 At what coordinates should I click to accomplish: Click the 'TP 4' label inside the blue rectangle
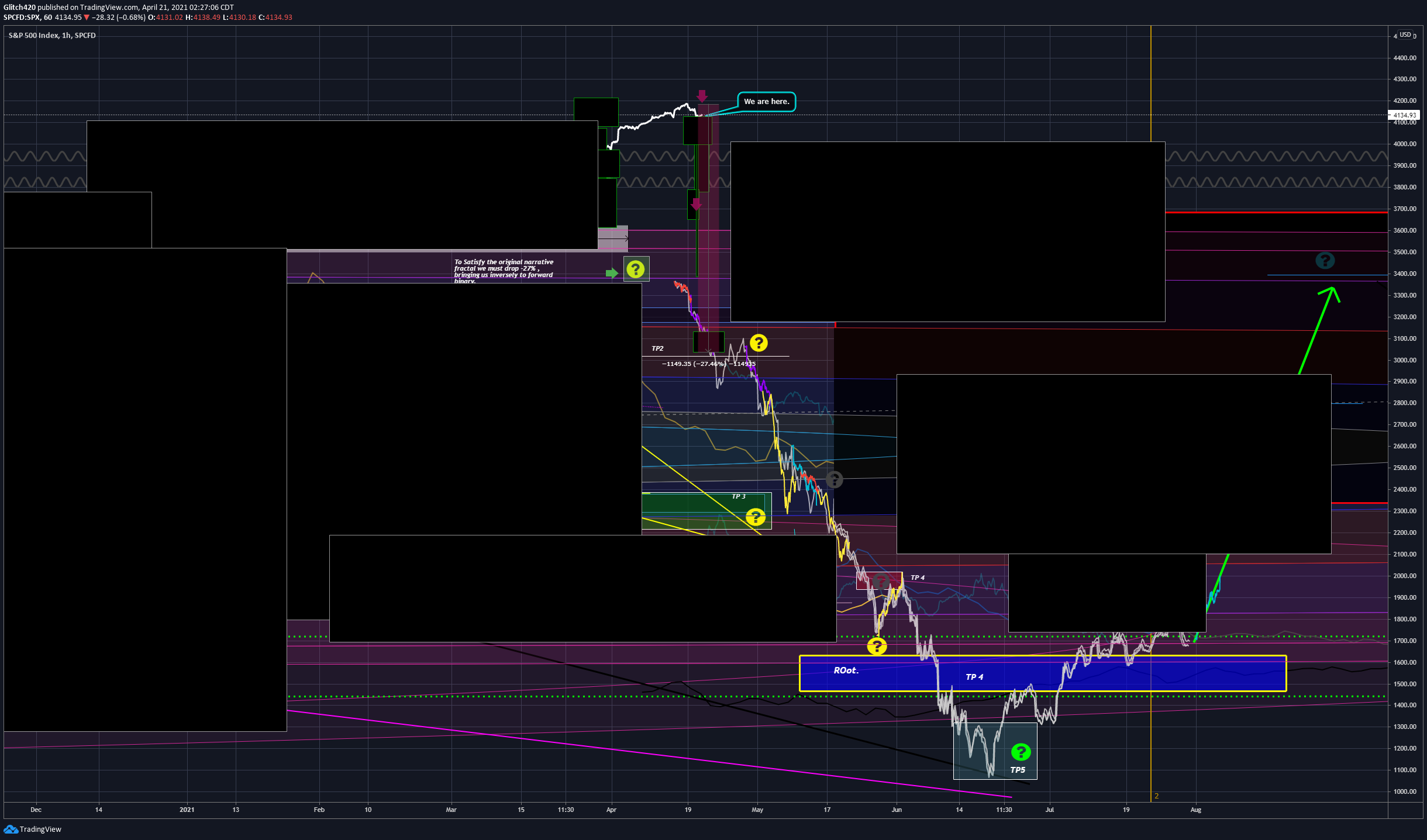[974, 677]
